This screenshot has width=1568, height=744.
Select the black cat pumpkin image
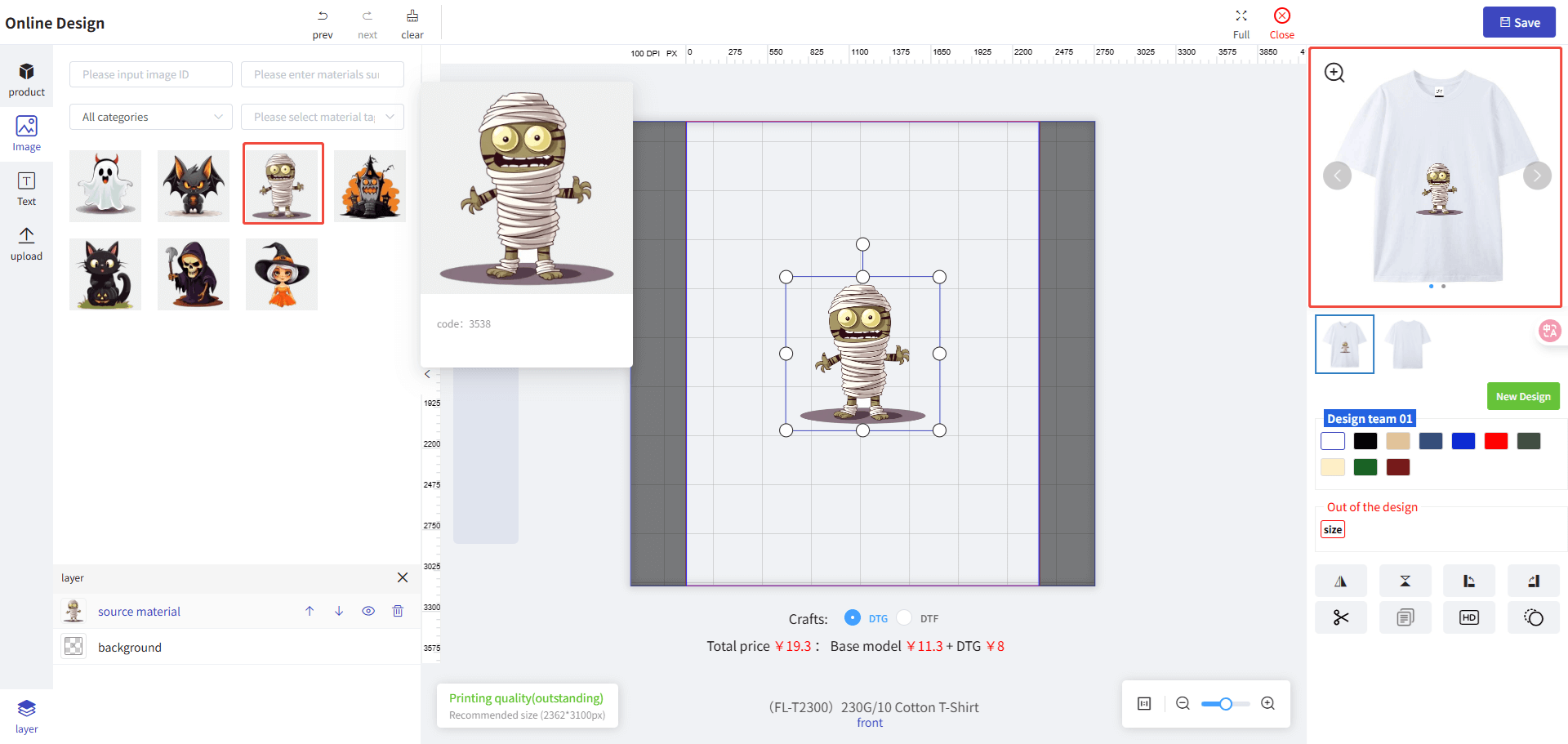tap(105, 274)
